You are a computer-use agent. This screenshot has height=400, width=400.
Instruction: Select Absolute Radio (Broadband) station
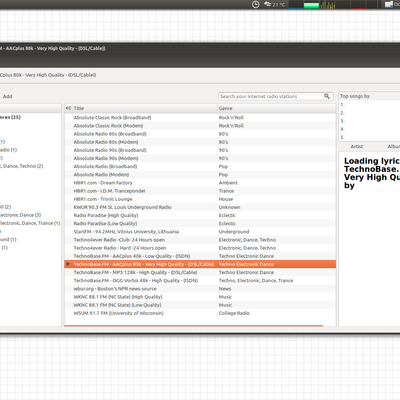click(200, 166)
